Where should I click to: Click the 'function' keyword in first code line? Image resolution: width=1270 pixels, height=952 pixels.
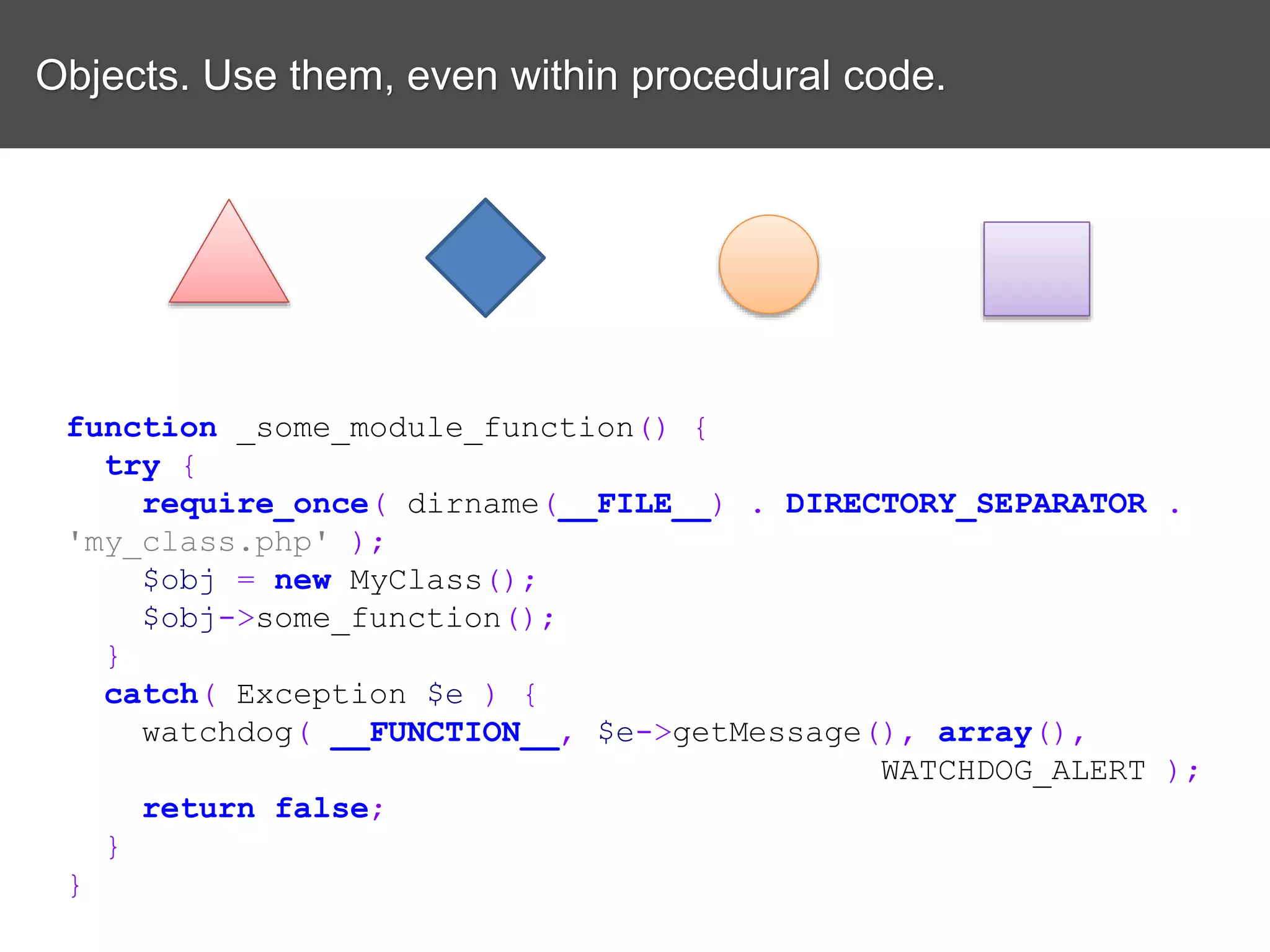pyautogui.click(x=142, y=428)
